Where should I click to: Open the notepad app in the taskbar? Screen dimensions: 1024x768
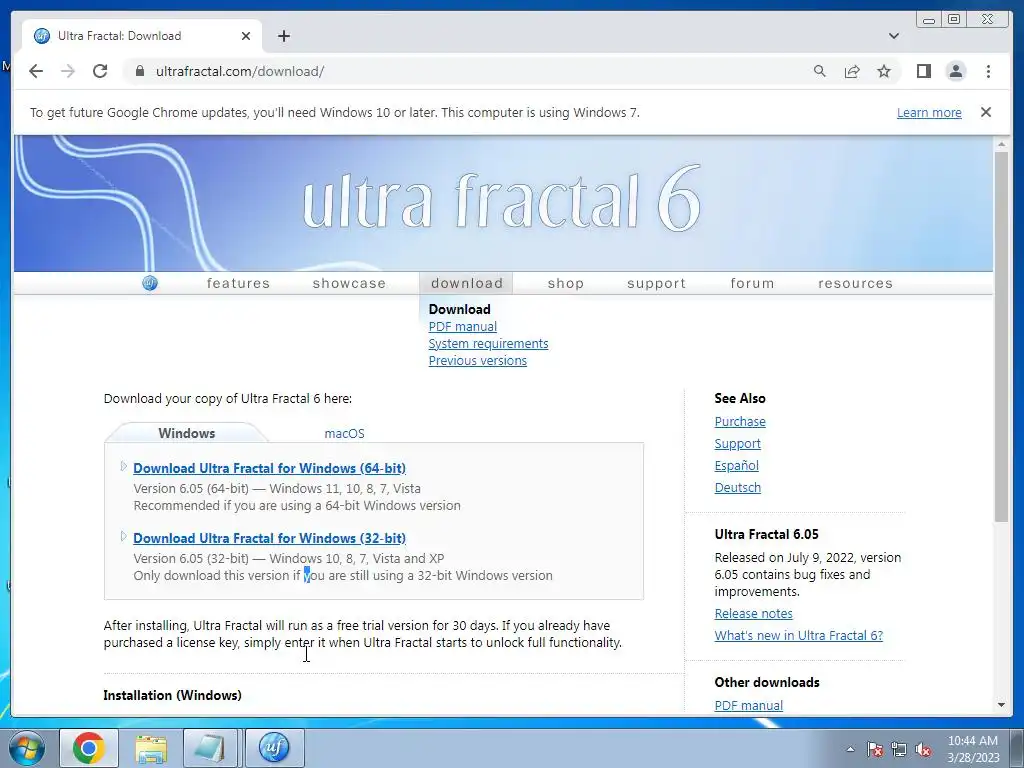(210, 748)
